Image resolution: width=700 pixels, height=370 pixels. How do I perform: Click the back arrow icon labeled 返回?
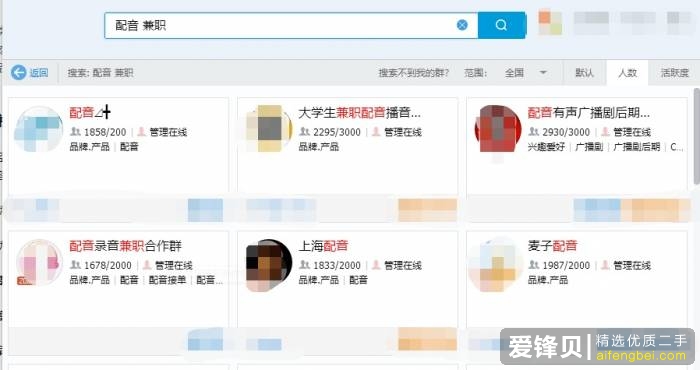pyautogui.click(x=19, y=72)
